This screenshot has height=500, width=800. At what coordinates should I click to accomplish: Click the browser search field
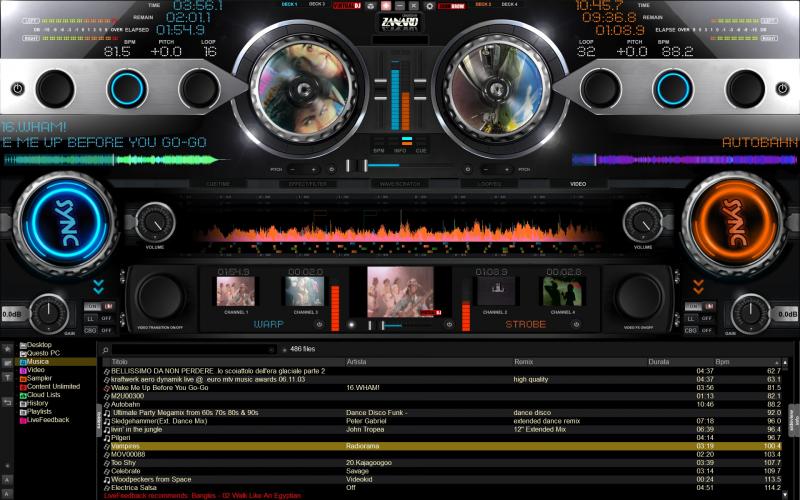(193, 349)
